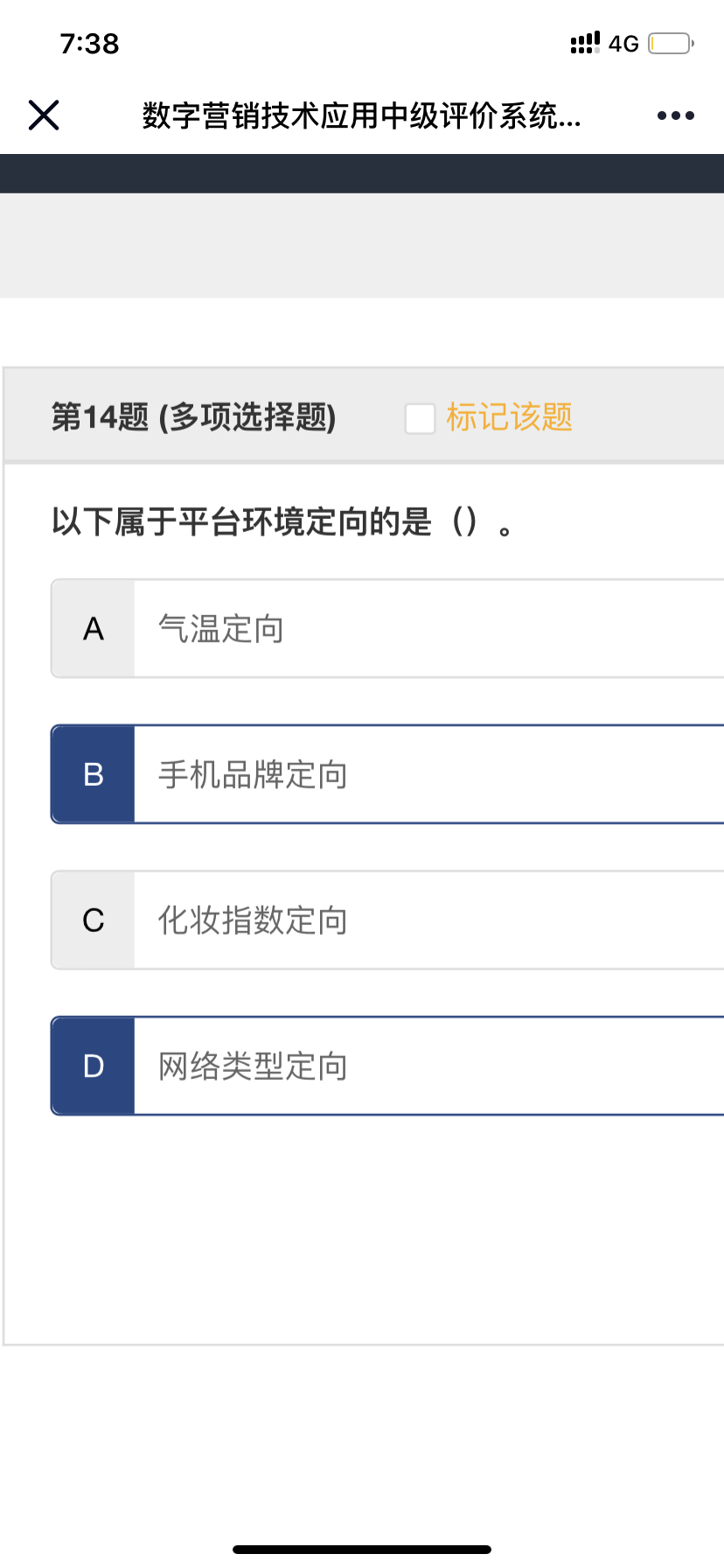Tap the home indicator bar at bottom
Screen dimensions: 724x1568
[x=362, y=1550]
